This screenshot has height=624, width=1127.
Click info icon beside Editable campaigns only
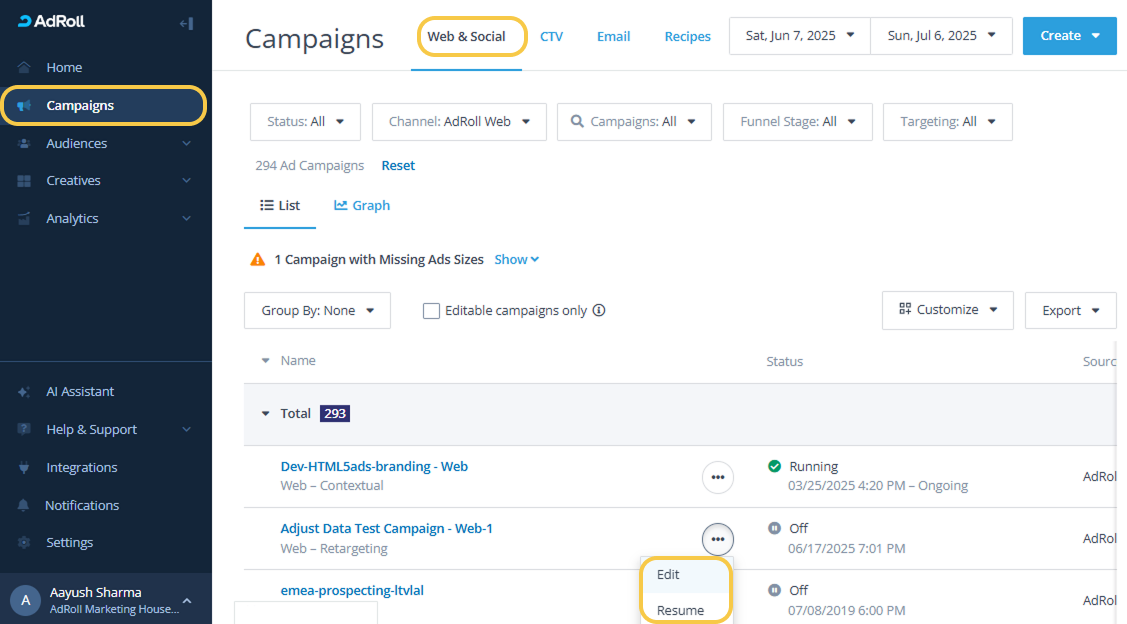[599, 311]
